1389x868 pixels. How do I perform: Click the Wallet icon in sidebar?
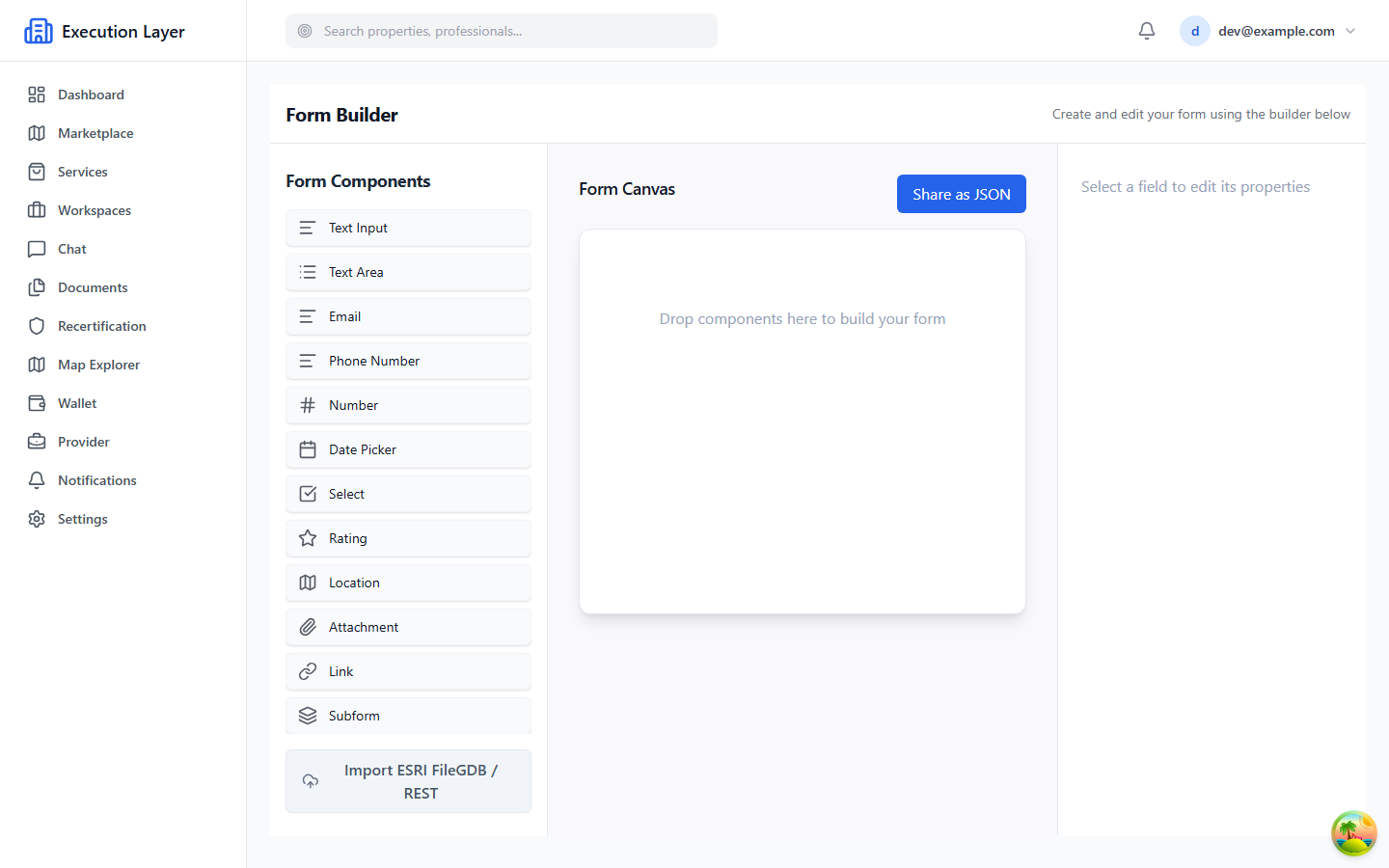37,403
